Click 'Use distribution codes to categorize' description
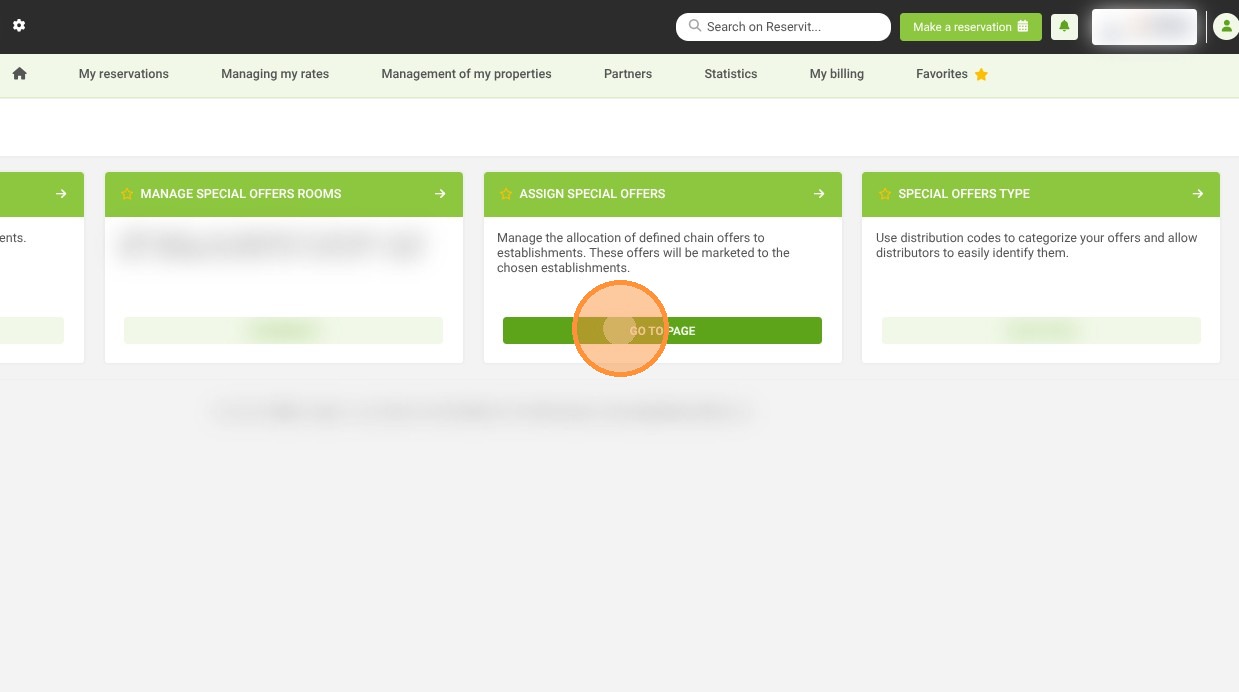This screenshot has width=1239, height=692. [x=1037, y=245]
